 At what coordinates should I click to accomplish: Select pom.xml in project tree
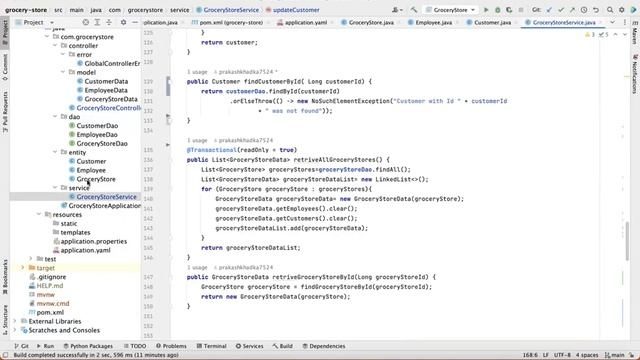[50, 312]
